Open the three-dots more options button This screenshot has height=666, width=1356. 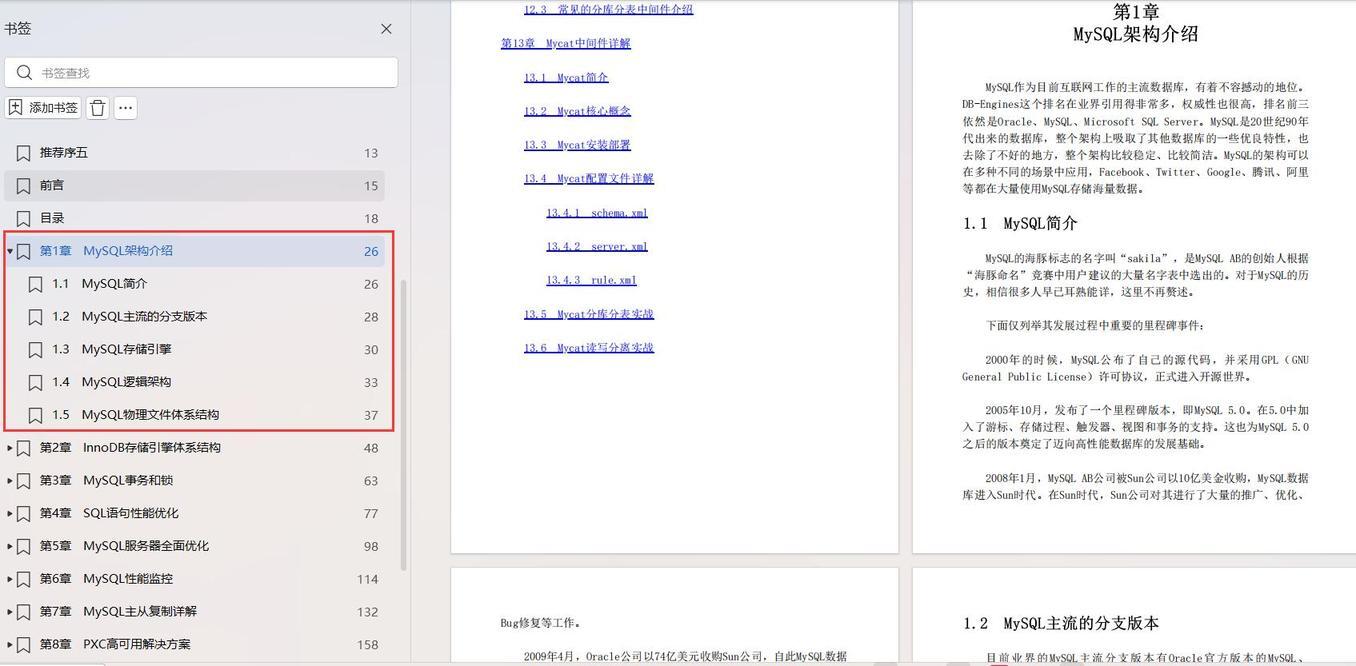pos(125,108)
